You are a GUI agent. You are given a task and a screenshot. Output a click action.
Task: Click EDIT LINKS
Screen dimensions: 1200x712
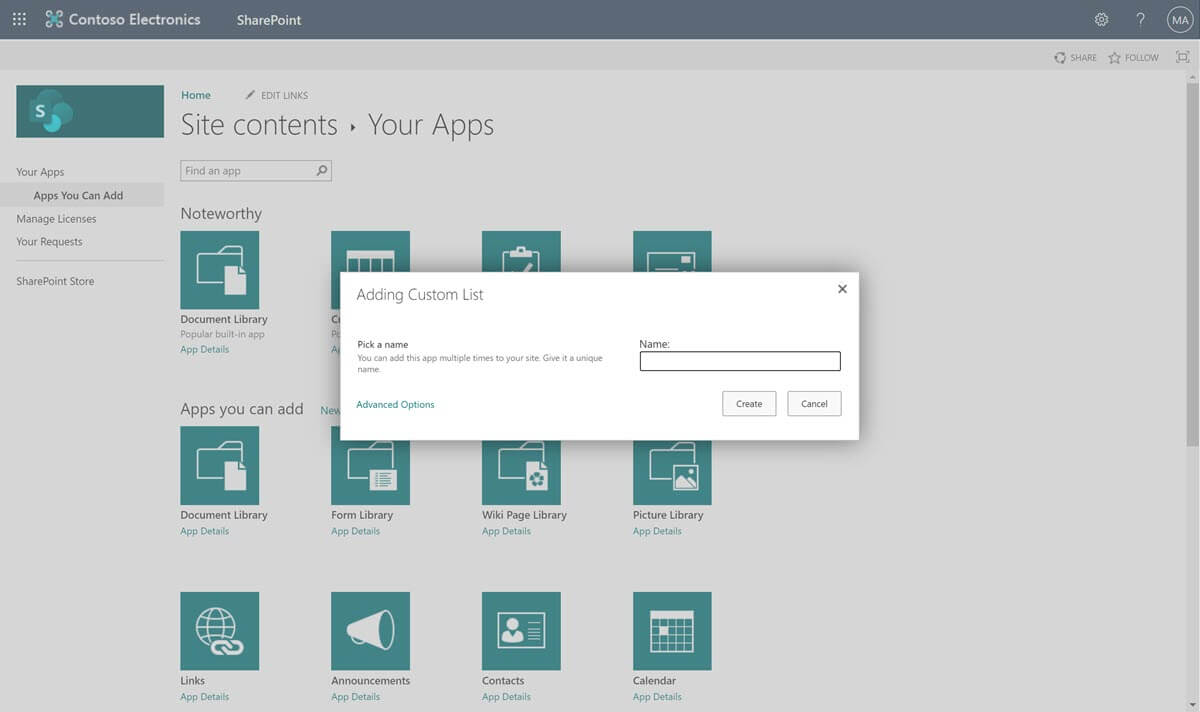point(277,95)
